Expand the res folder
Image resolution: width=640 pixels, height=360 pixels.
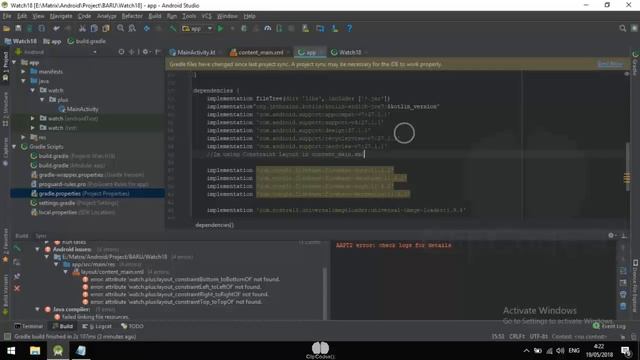[x=24, y=137]
